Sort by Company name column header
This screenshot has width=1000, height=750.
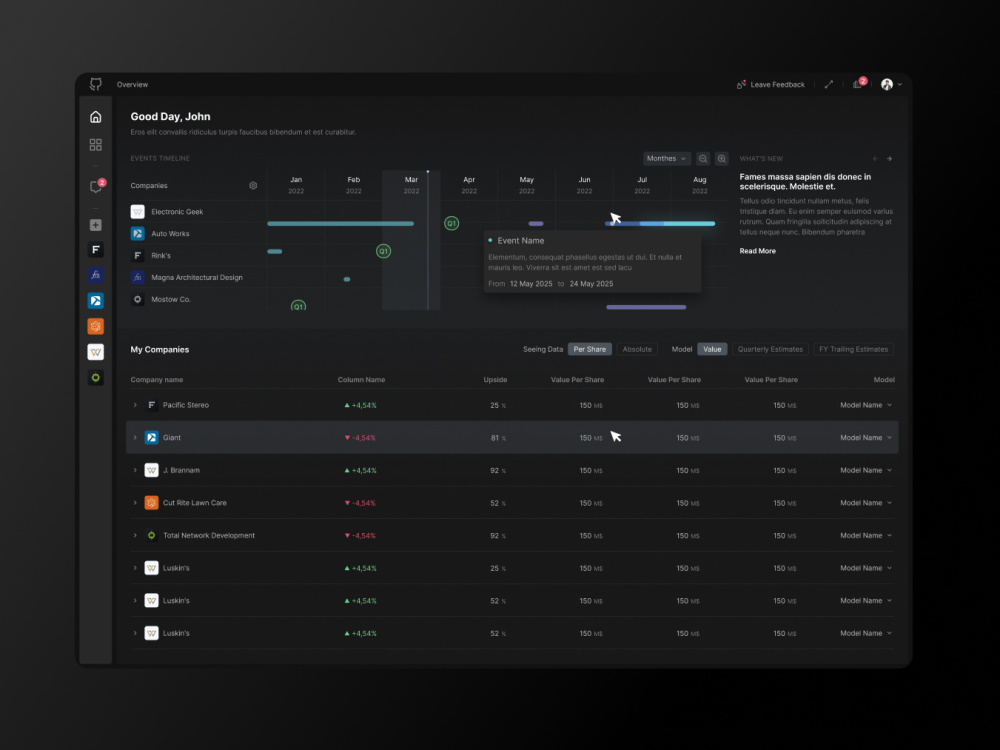(156, 379)
